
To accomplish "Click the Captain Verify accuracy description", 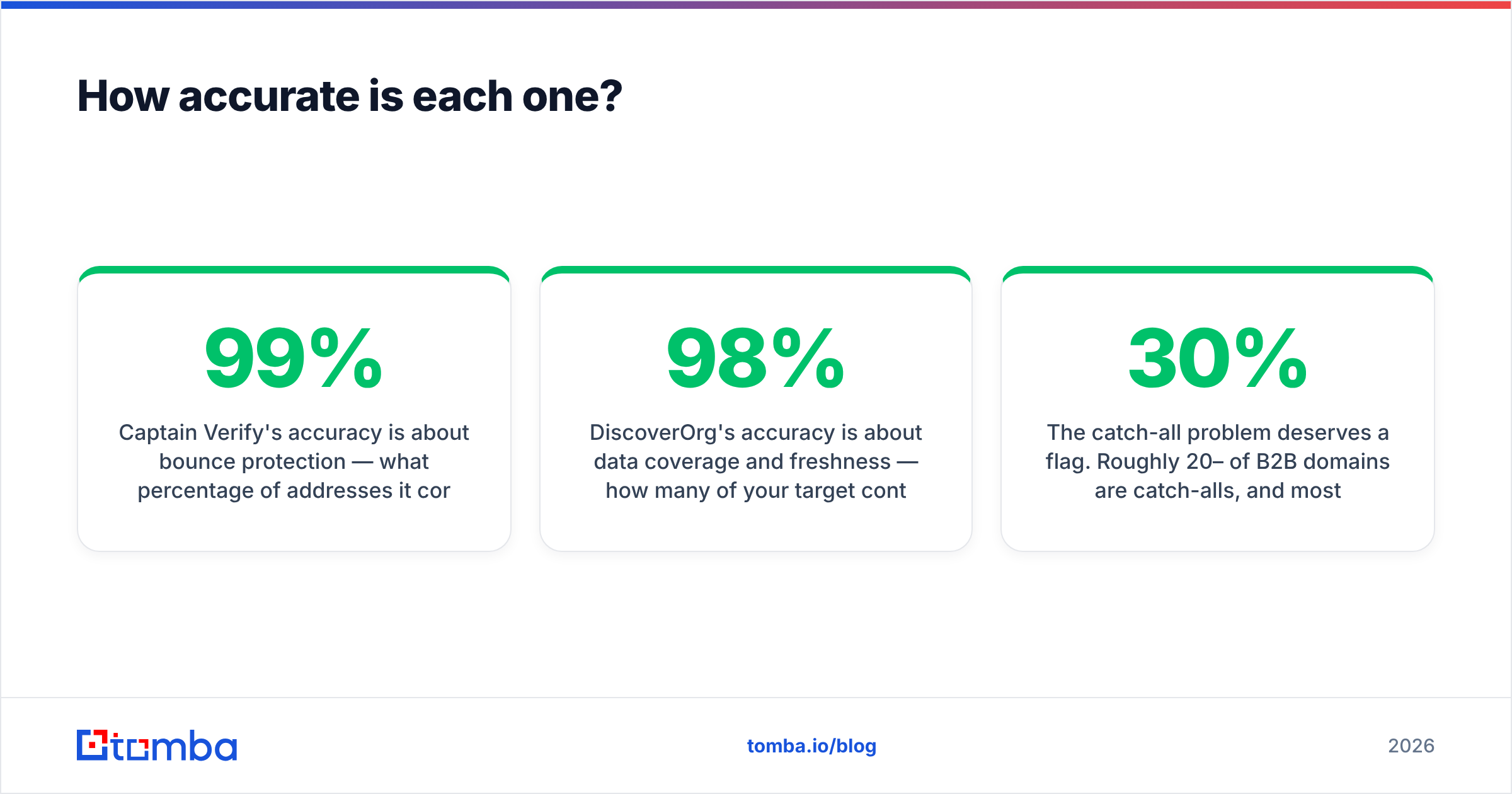I will 294,461.
